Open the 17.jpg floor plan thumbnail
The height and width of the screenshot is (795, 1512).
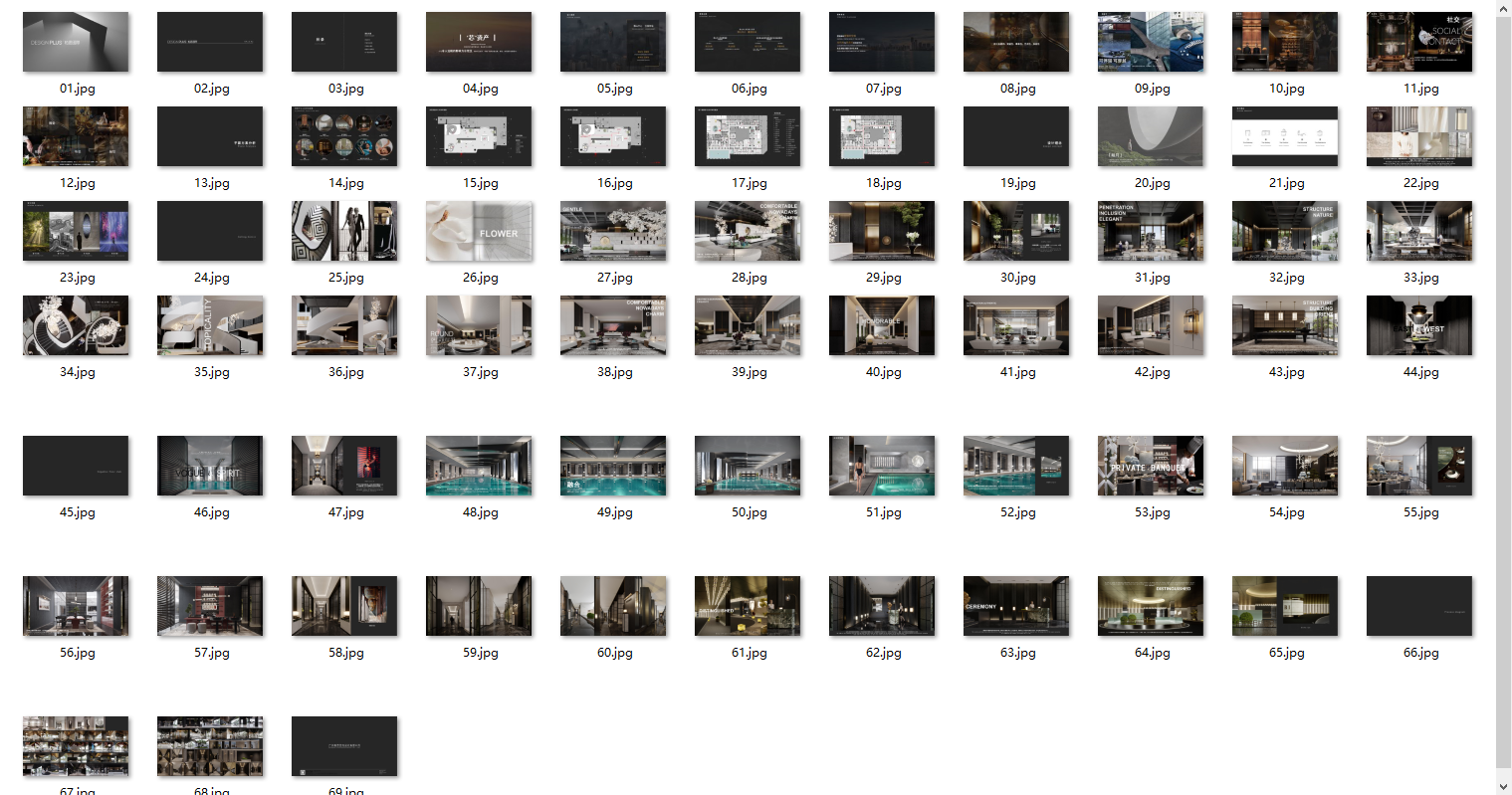[x=748, y=136]
